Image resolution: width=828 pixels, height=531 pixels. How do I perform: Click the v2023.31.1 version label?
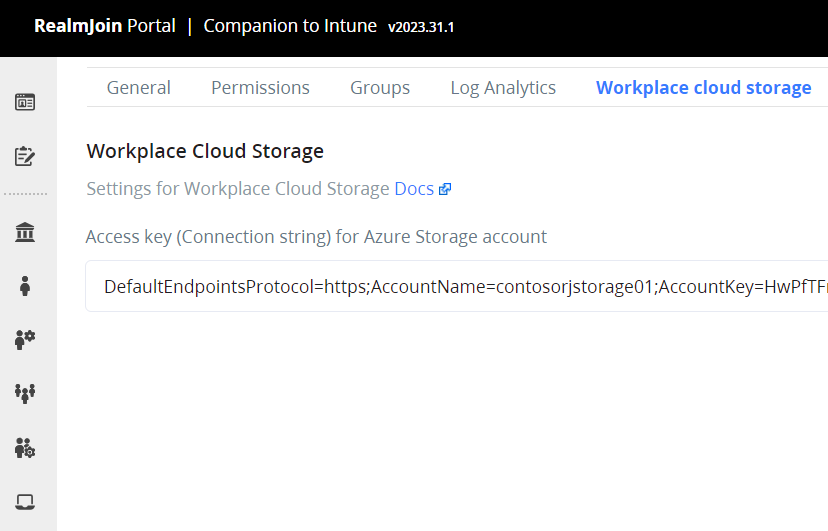[421, 27]
